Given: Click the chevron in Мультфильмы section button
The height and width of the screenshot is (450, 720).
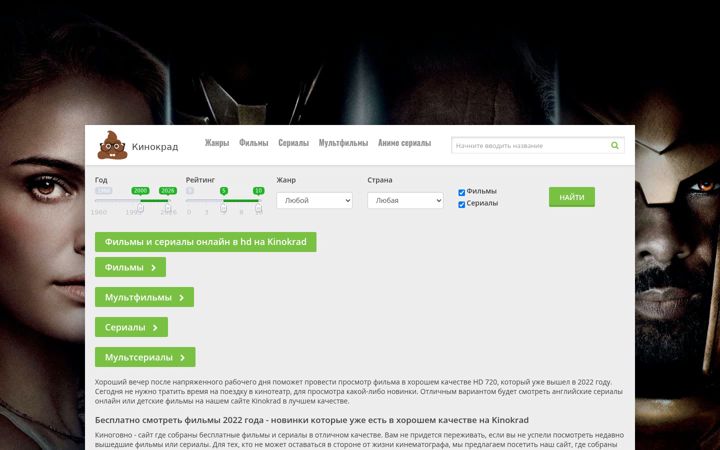Looking at the screenshot, I should [181, 298].
